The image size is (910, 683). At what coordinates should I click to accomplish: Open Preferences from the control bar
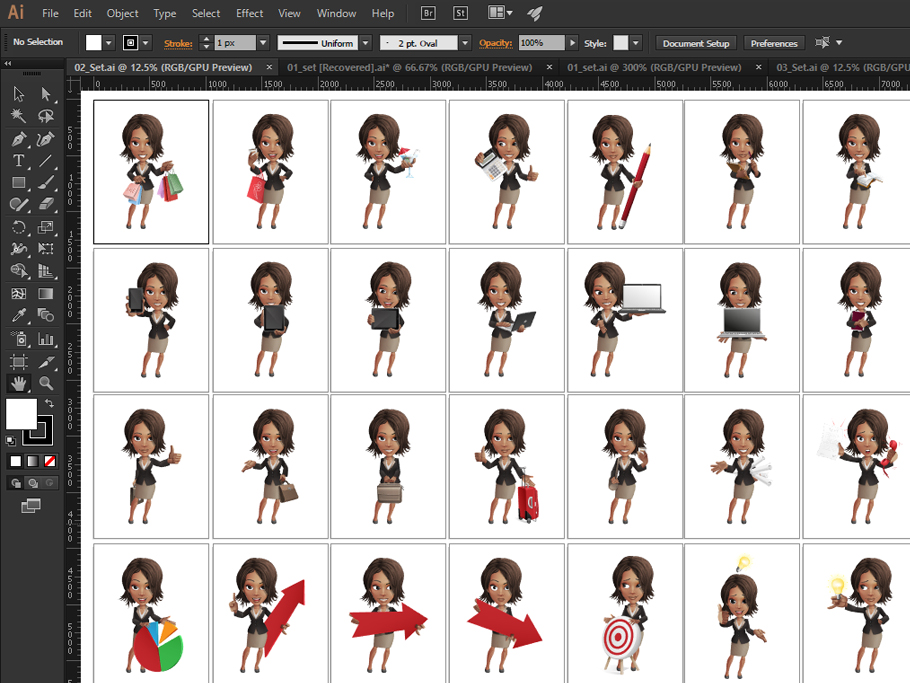tap(774, 43)
